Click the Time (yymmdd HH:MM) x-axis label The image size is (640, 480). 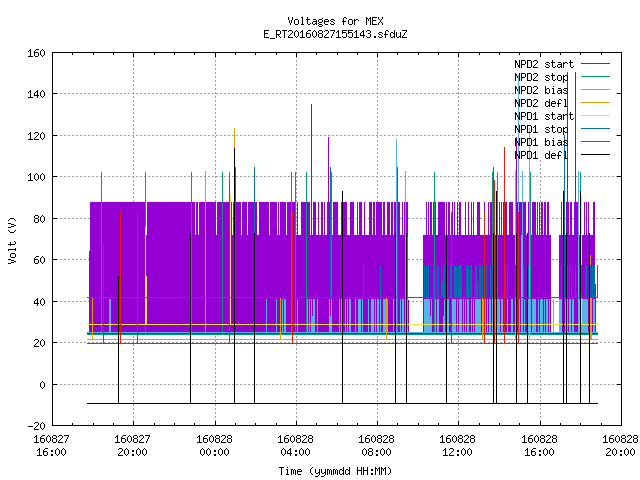335,471
